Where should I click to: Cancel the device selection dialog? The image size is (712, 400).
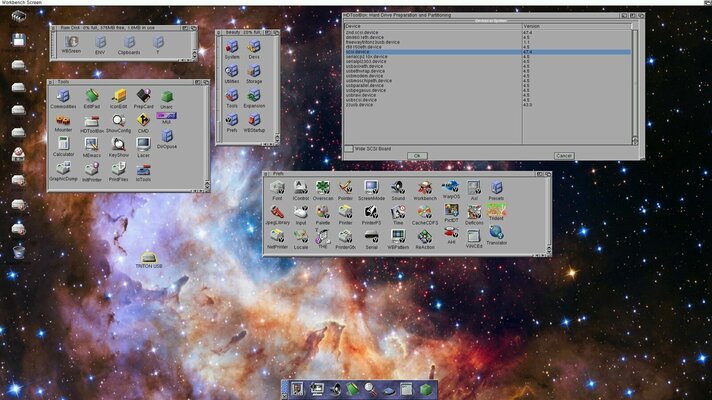point(563,156)
